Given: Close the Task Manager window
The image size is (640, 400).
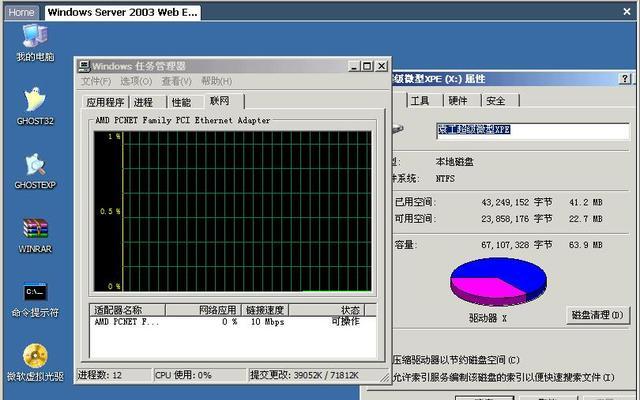Looking at the screenshot, I should click(x=382, y=66).
